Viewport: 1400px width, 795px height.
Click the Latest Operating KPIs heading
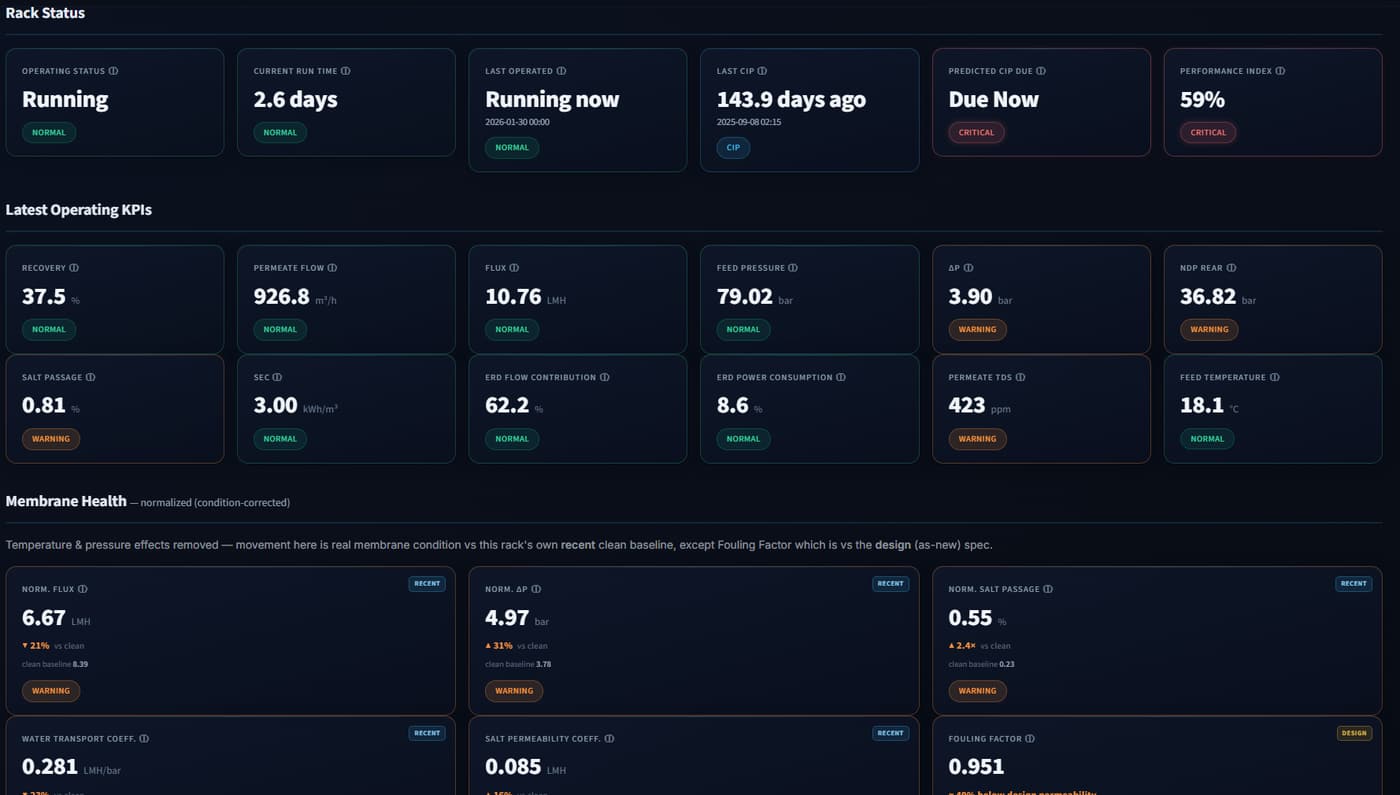[x=79, y=210]
